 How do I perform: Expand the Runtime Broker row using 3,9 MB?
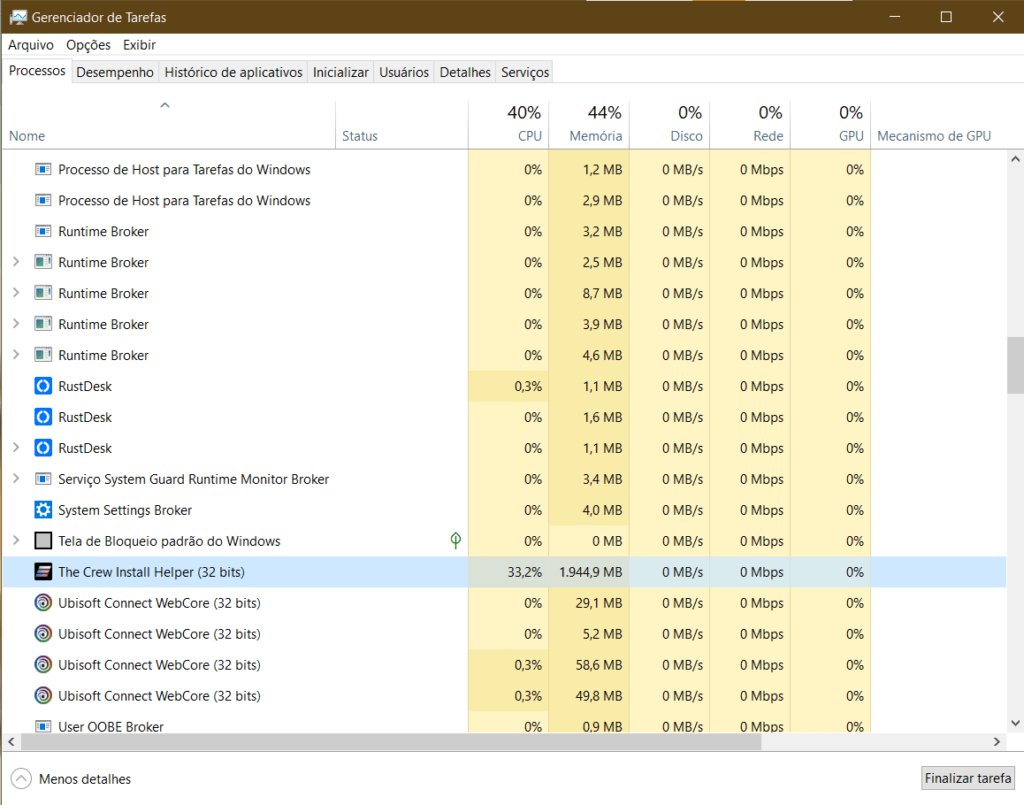(x=16, y=324)
